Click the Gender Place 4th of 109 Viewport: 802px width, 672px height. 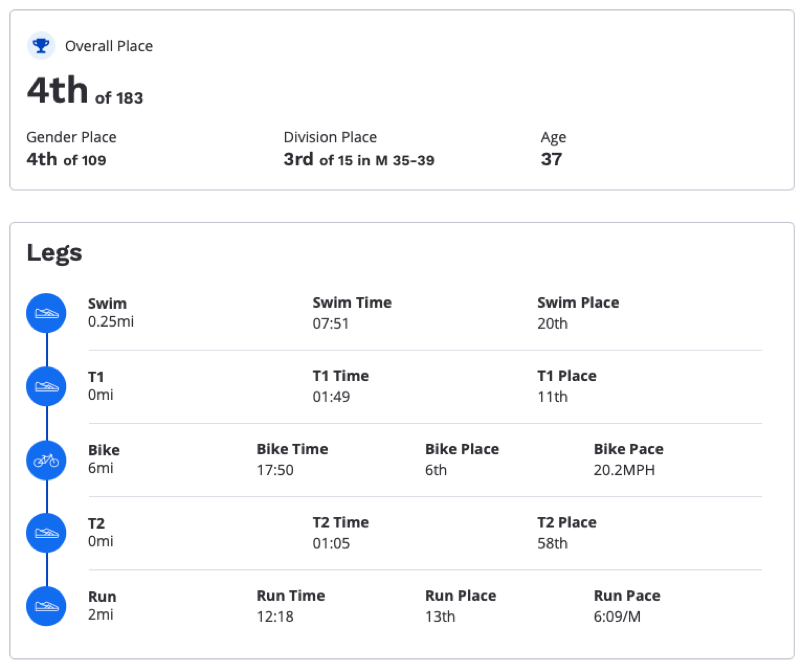[x=66, y=160]
